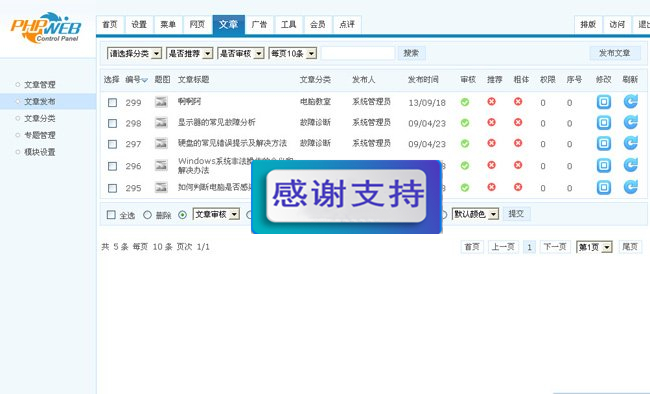Click the 搜索 search button
650x394 pixels.
coord(411,53)
